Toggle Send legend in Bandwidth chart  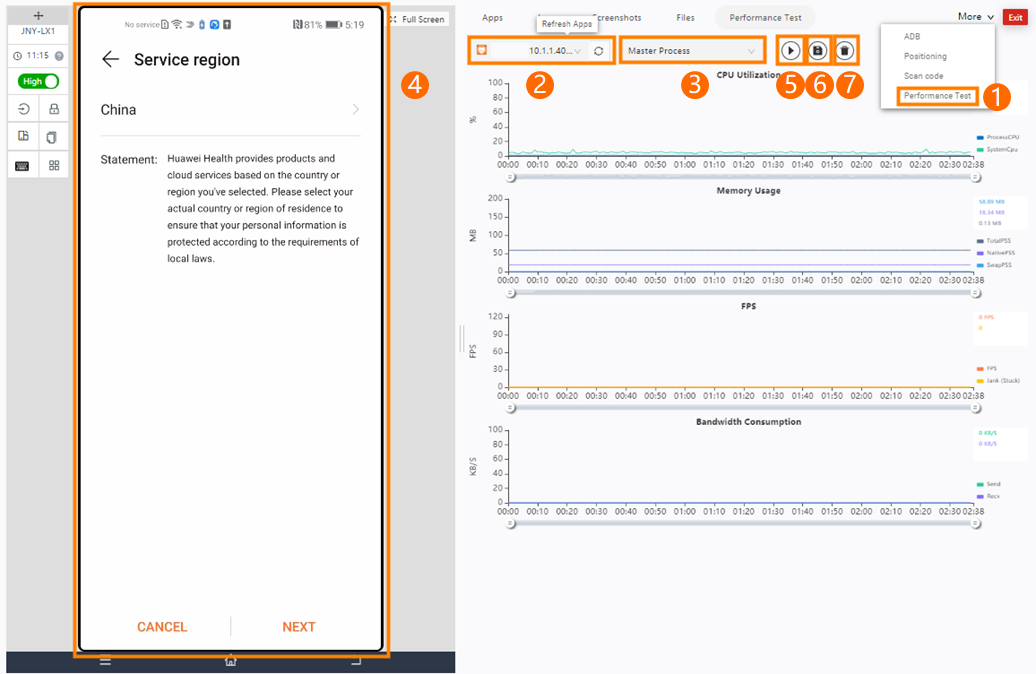pos(988,484)
